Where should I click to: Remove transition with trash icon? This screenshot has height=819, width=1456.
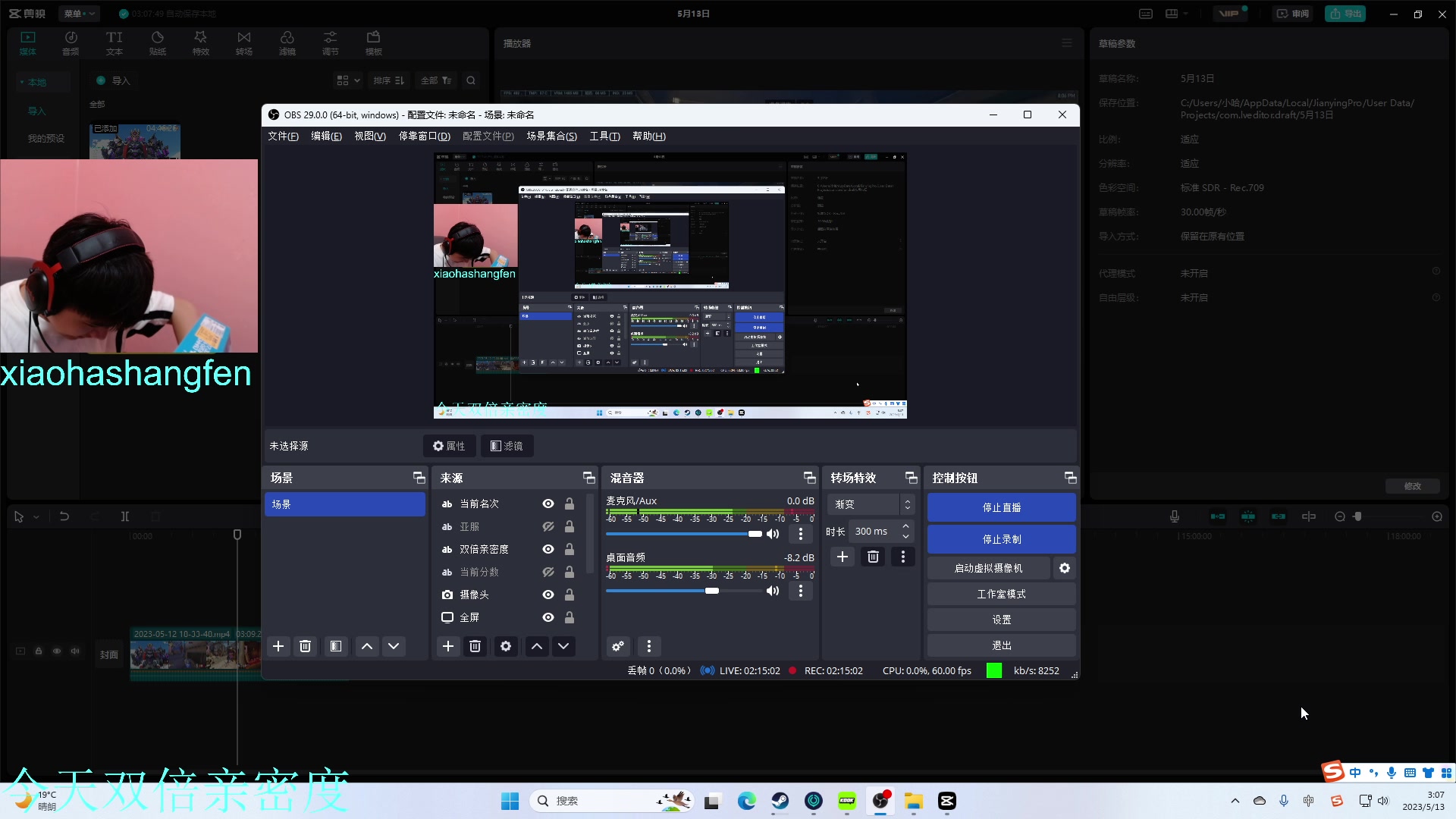[874, 557]
